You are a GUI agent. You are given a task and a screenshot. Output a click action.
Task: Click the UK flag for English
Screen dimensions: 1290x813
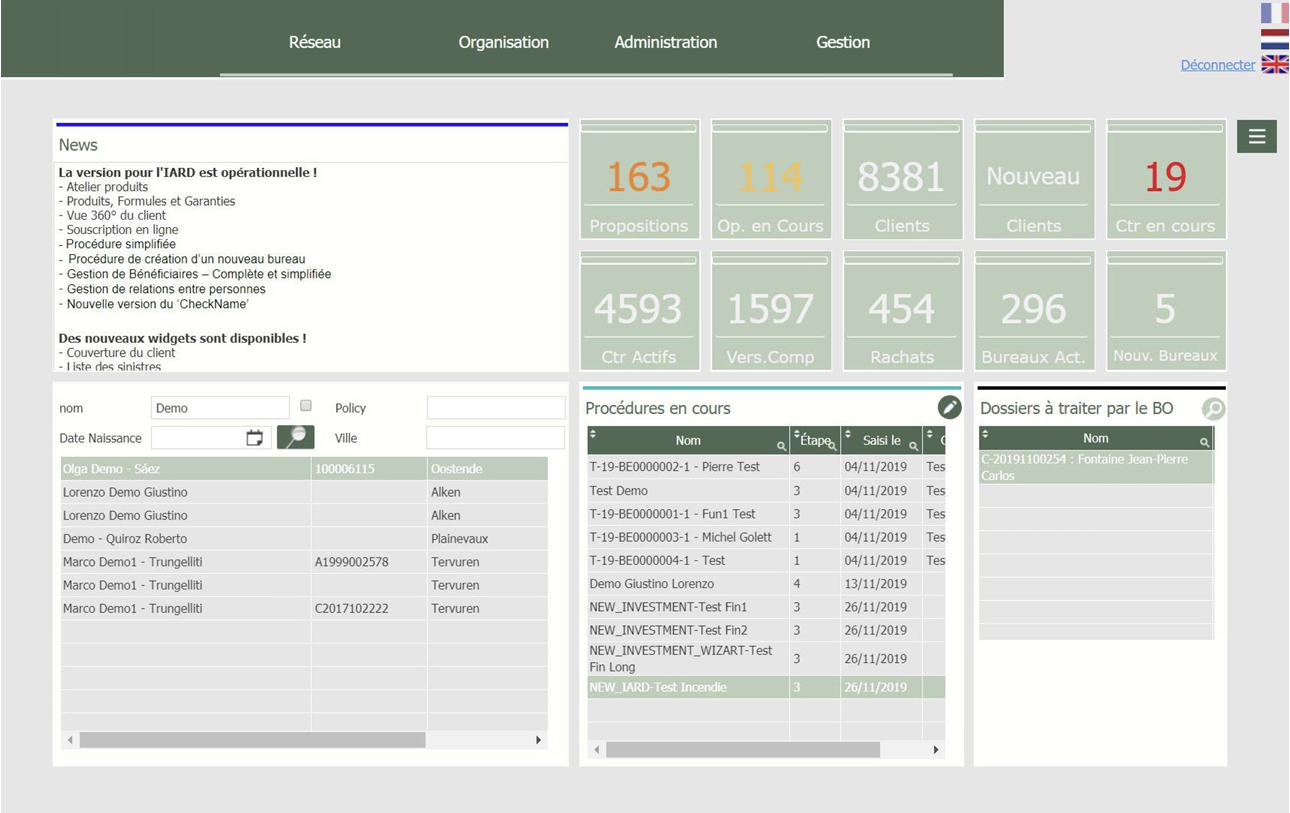(1274, 64)
